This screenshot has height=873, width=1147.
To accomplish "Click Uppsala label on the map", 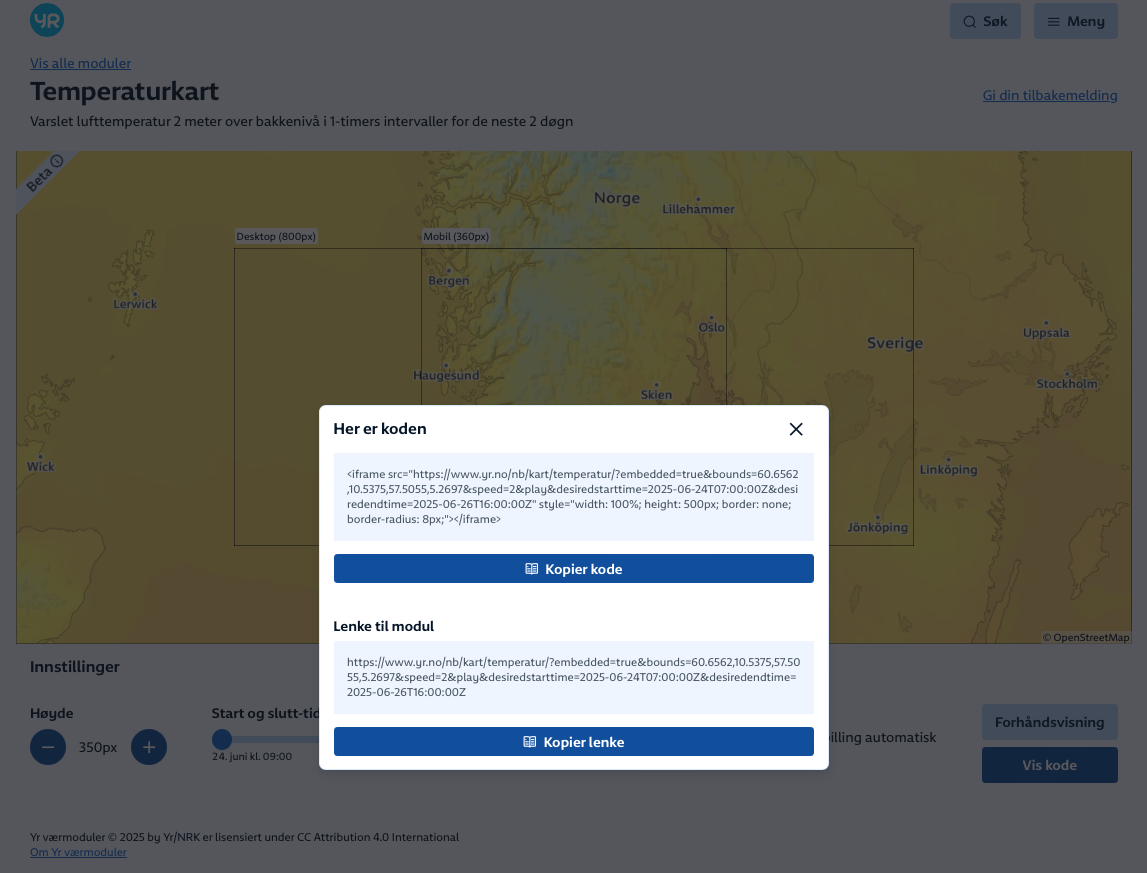I will point(1046,333).
